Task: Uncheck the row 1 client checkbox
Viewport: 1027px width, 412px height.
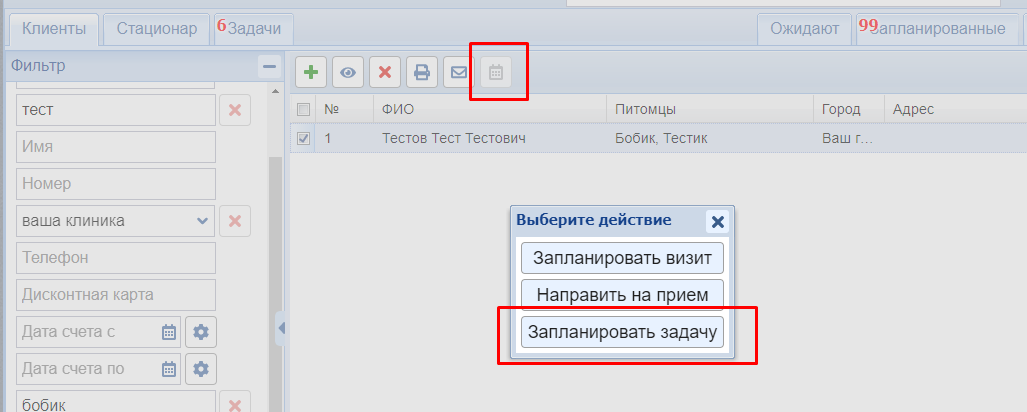Action: pos(303,138)
